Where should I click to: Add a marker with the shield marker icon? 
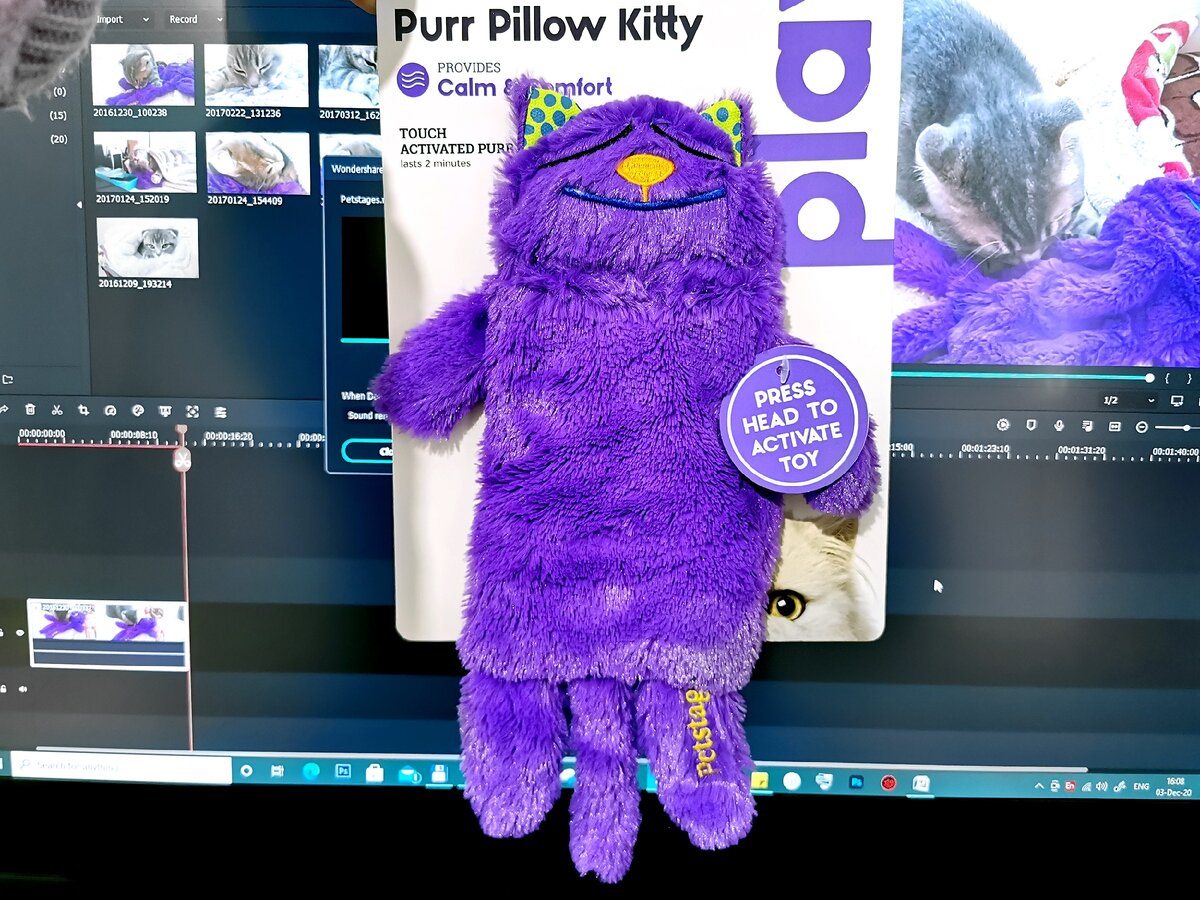(1031, 425)
